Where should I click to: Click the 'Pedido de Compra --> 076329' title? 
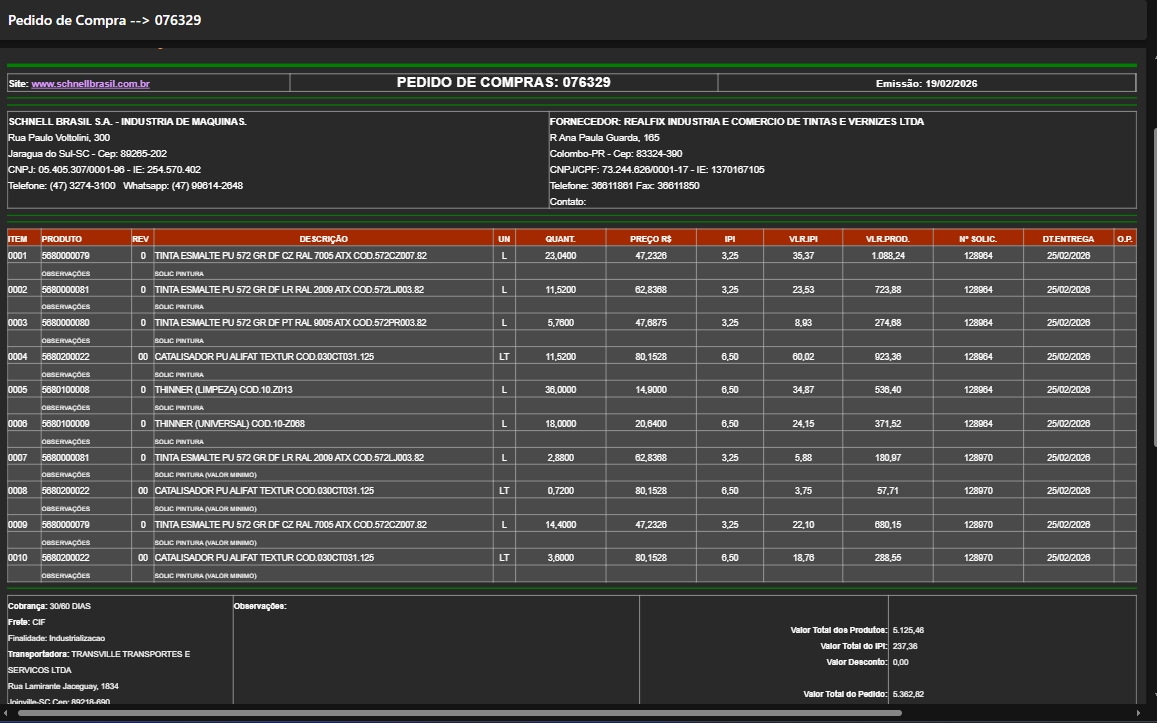click(x=104, y=20)
